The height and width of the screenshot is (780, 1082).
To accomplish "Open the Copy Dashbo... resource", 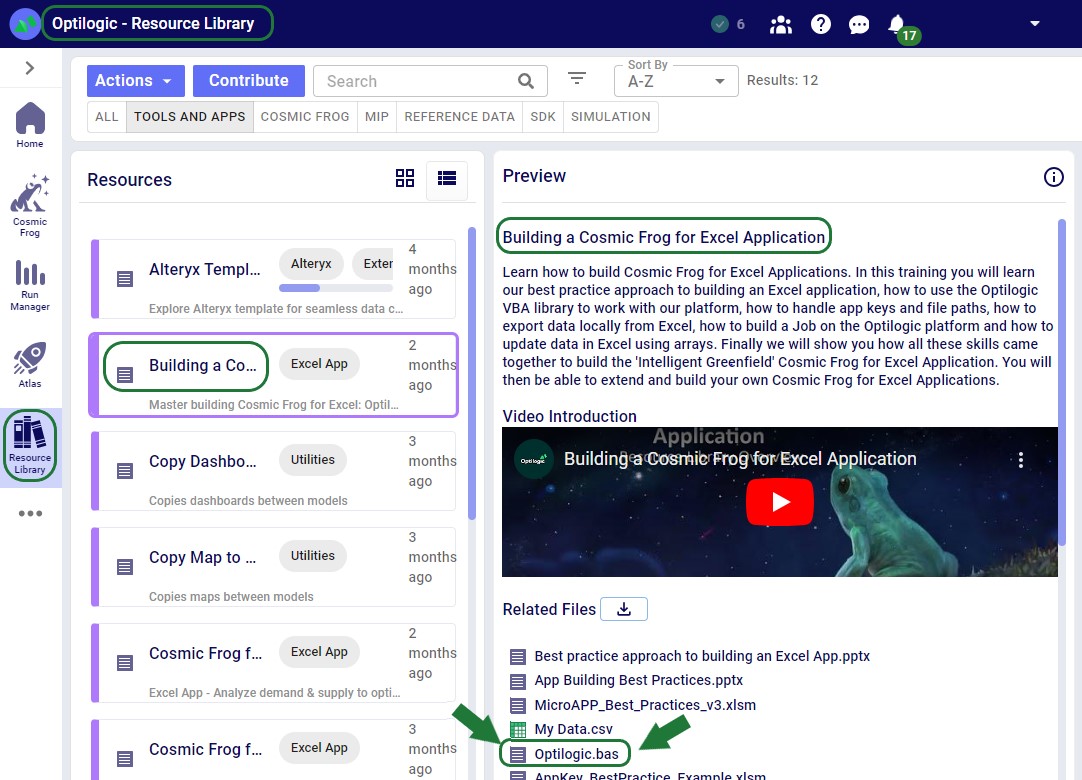I will tap(273, 471).
